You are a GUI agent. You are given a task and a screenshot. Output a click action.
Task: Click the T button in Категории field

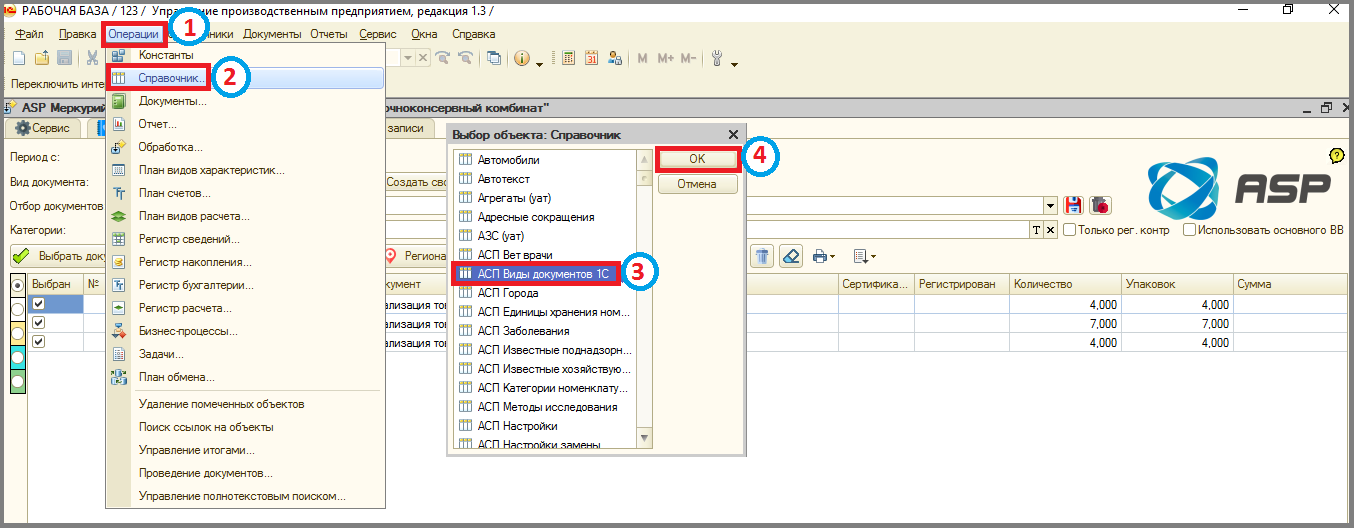[x=1036, y=230]
